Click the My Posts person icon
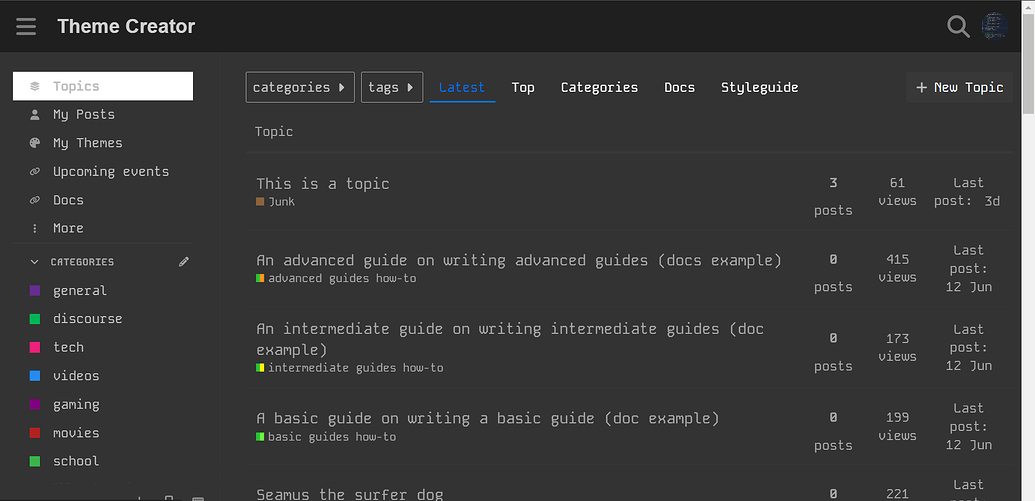This screenshot has width=1035, height=501. click(35, 115)
